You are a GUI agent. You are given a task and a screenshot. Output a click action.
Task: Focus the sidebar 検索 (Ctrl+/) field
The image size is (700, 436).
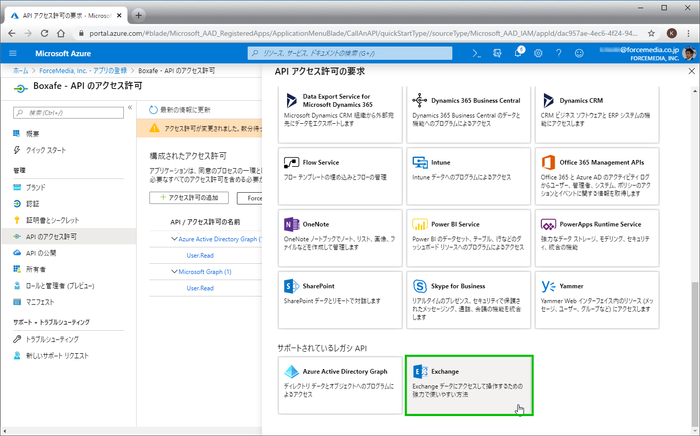pyautogui.click(x=68, y=112)
